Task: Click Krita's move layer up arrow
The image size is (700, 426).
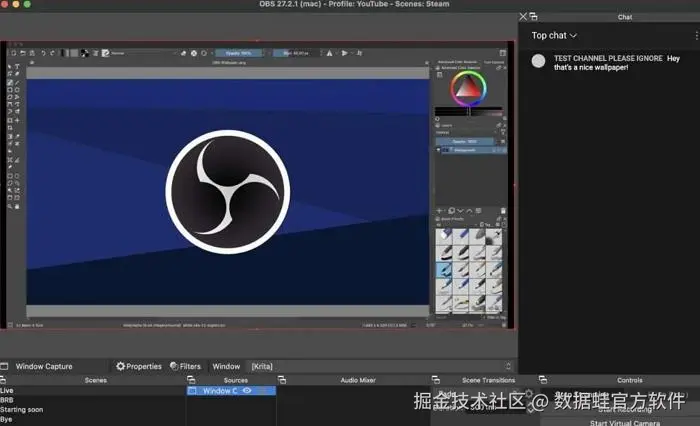Action: [x=469, y=211]
